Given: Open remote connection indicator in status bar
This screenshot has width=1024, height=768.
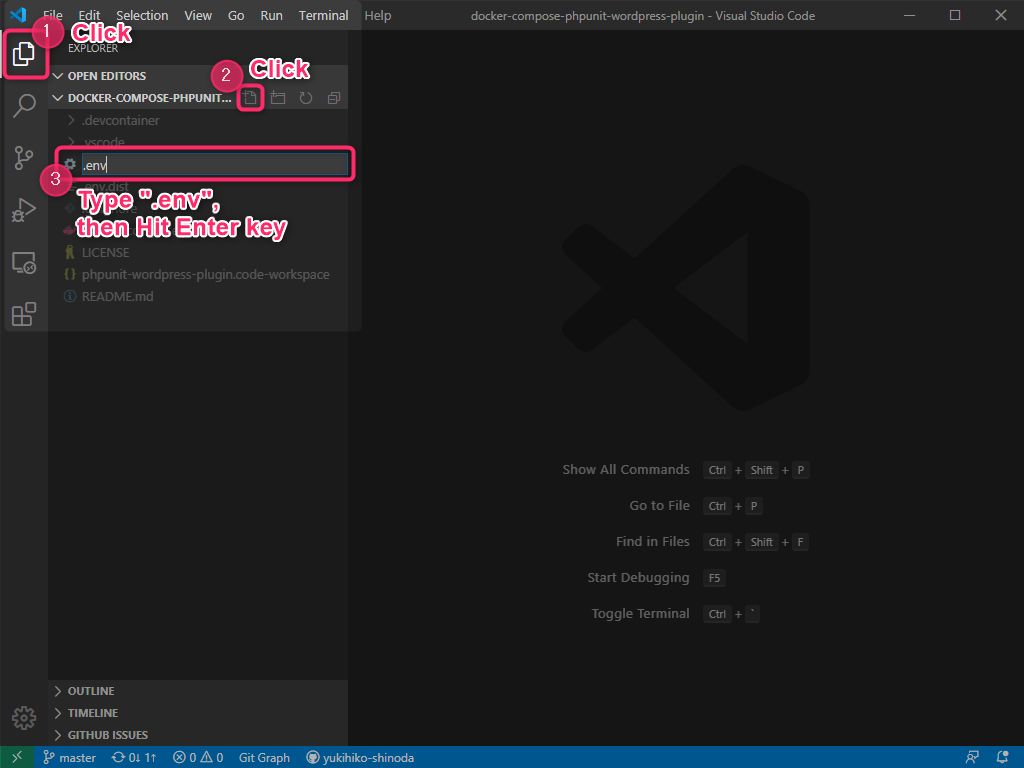Looking at the screenshot, I should (x=16, y=757).
